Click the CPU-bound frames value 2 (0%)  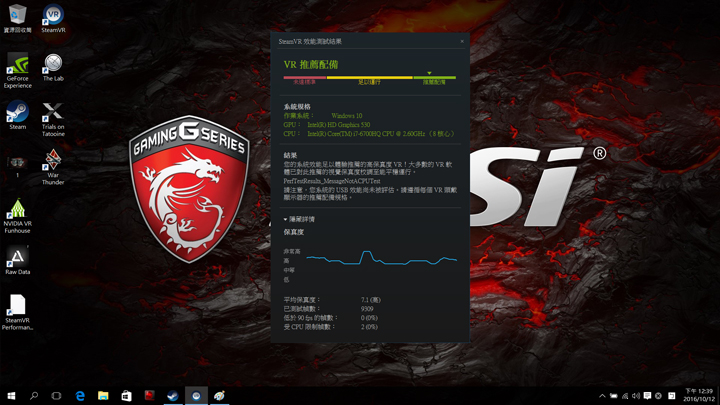(369, 327)
